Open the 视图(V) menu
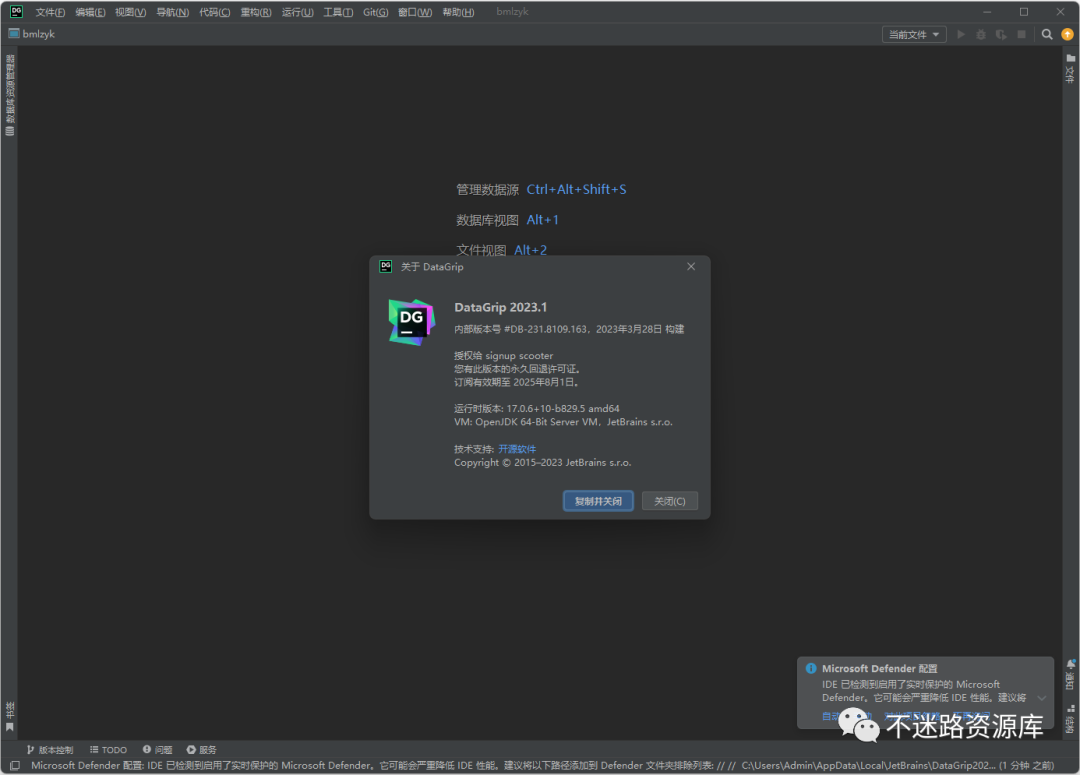 coord(130,12)
